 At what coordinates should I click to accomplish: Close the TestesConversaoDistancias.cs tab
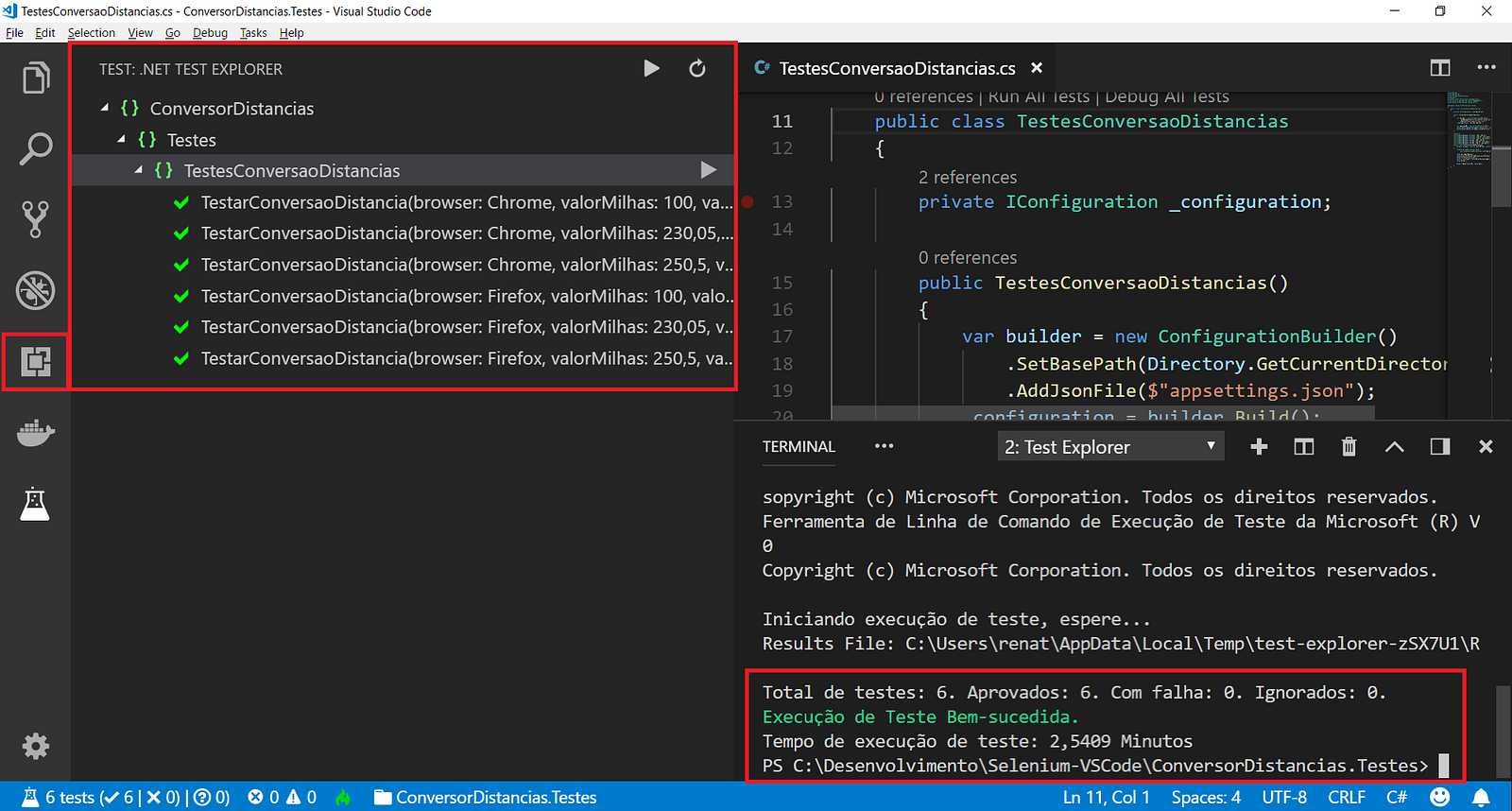point(1037,68)
